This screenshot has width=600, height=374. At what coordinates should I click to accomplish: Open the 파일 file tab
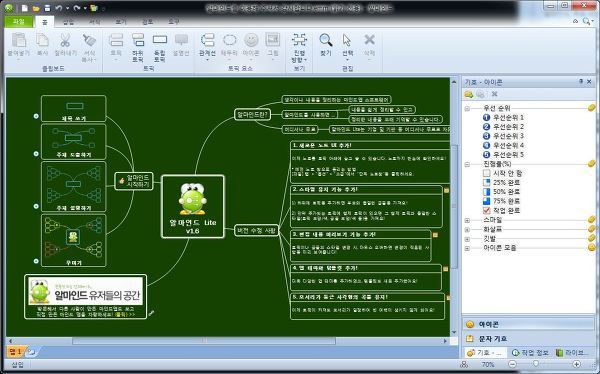point(18,21)
